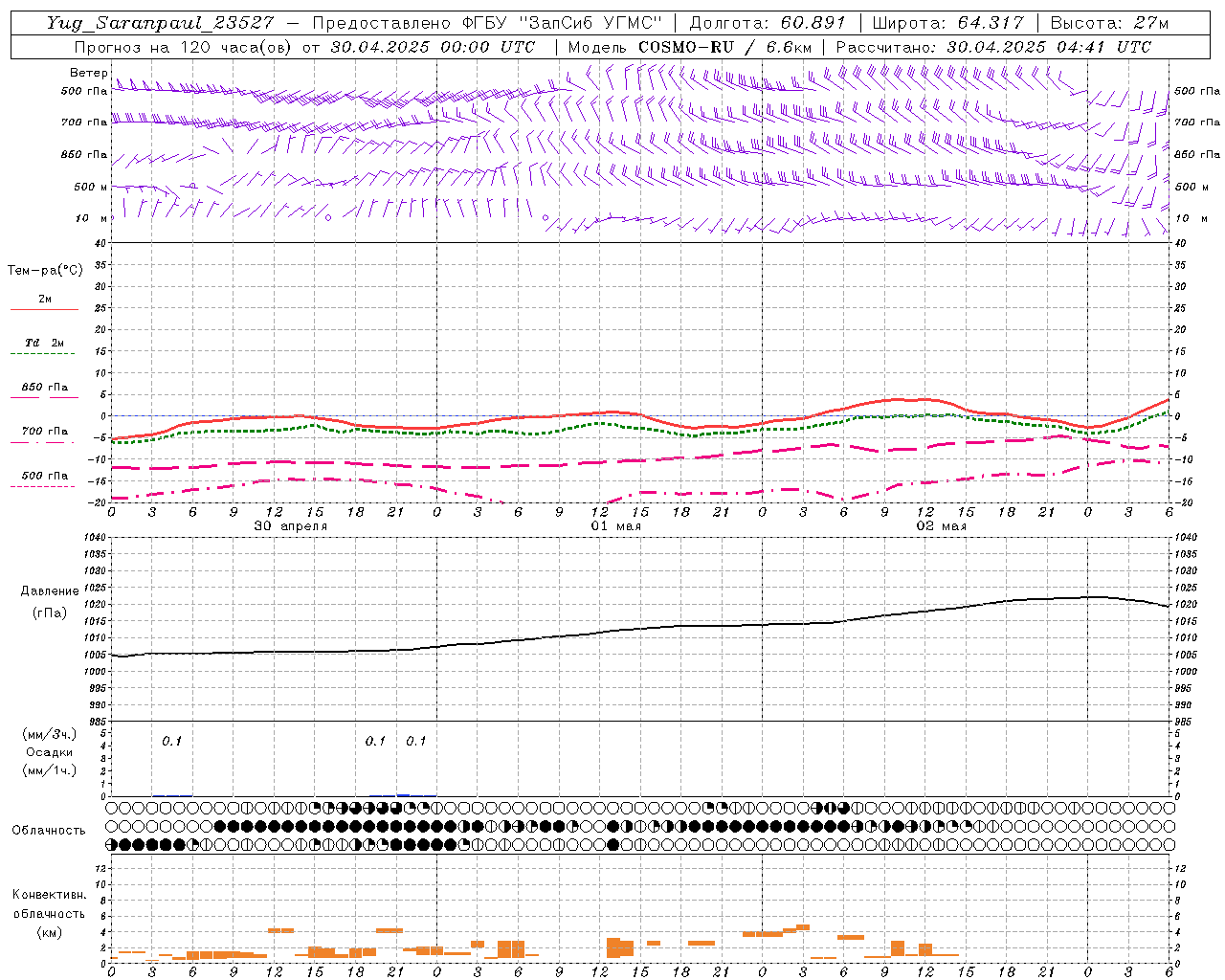Select the 500 гПа temperature legend entry
This screenshot has height=980, width=1225.
point(44,475)
